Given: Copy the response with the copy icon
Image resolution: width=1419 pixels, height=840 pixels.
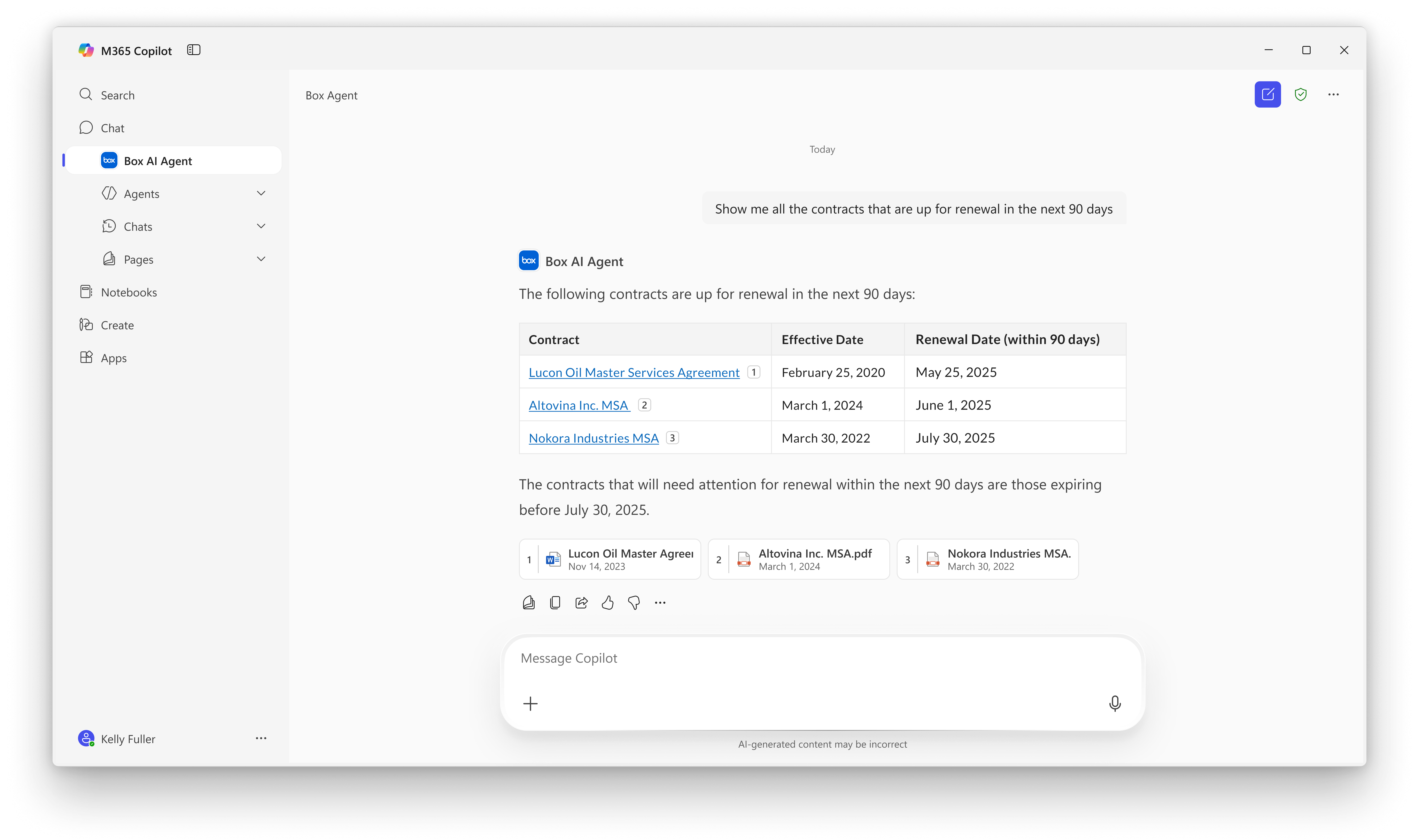Looking at the screenshot, I should point(555,603).
